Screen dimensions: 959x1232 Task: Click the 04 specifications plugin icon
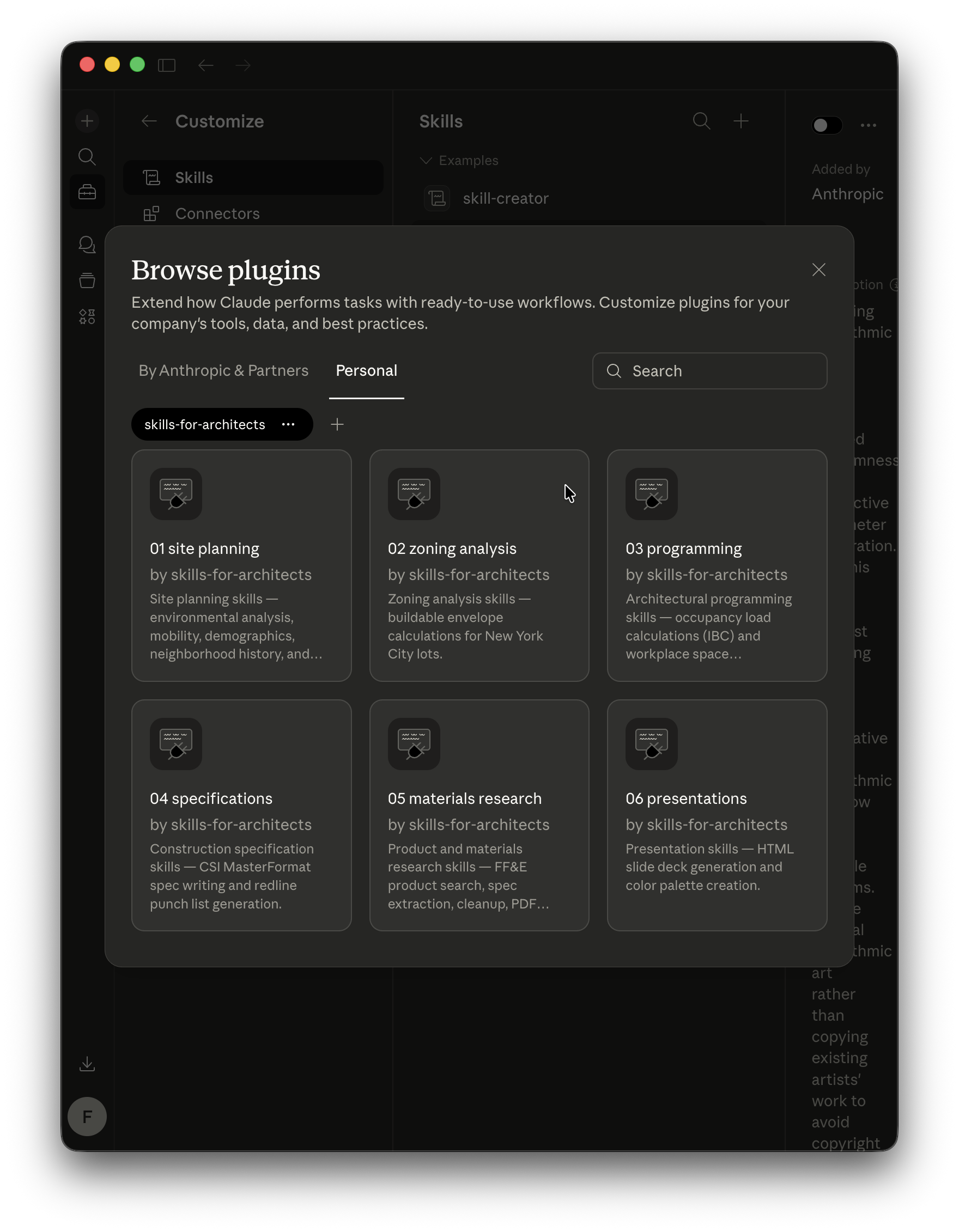[175, 743]
